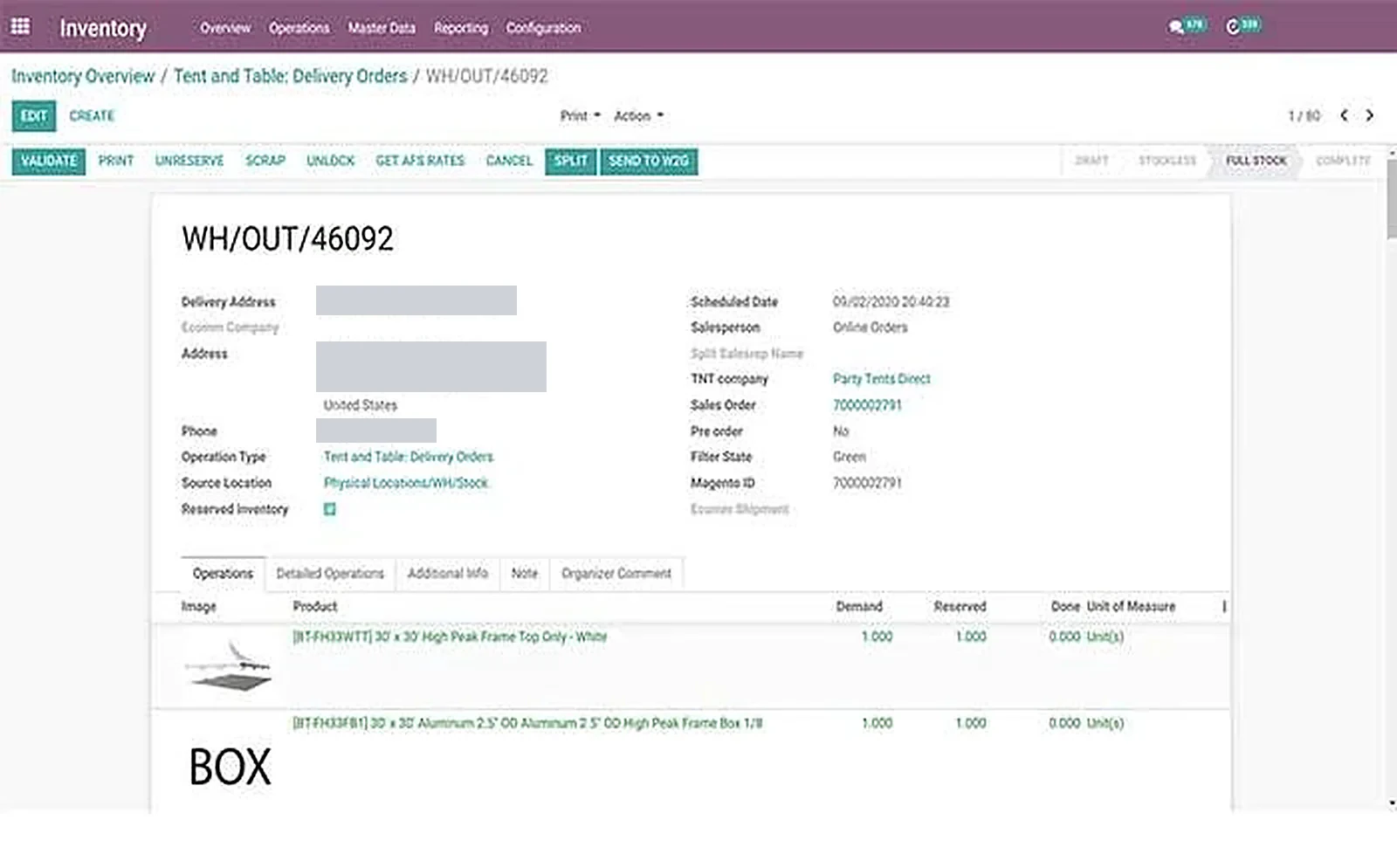Screen dimensions: 1397x868
Task: Switch to the Detailed Operations tab
Action: tap(330, 574)
